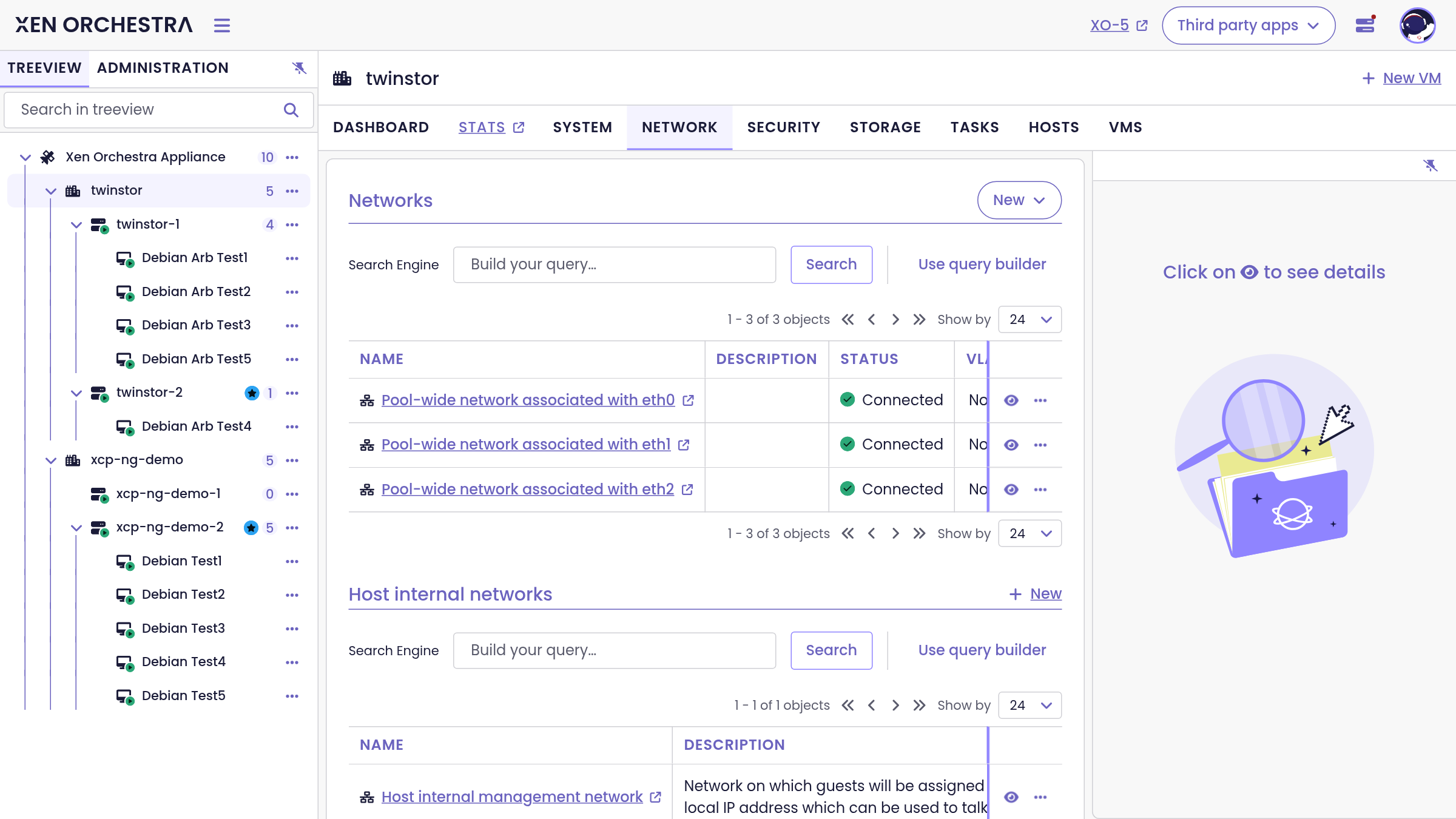
Task: Open the Networks New dropdown button
Action: 1019,200
